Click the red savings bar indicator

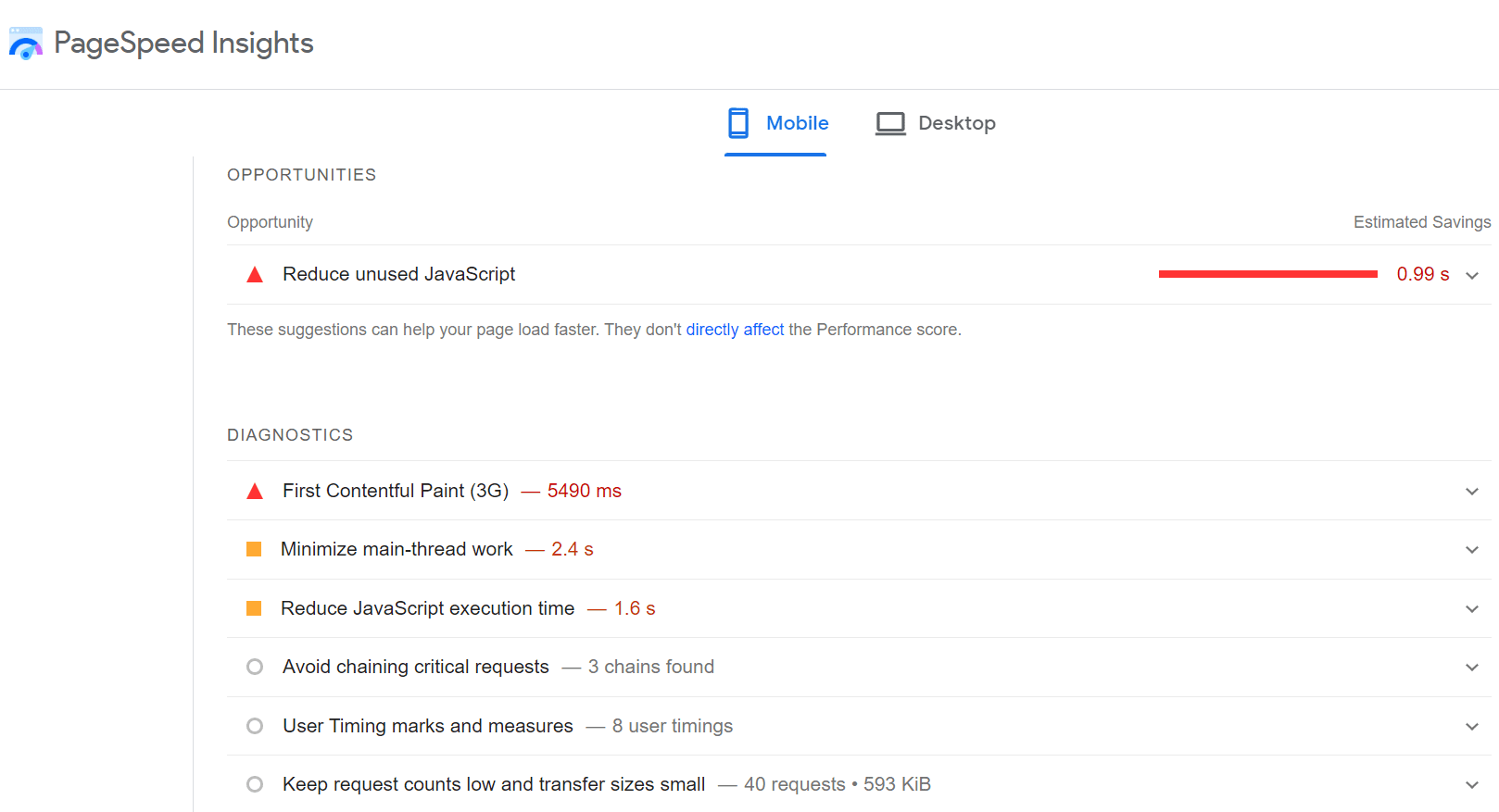[1267, 273]
